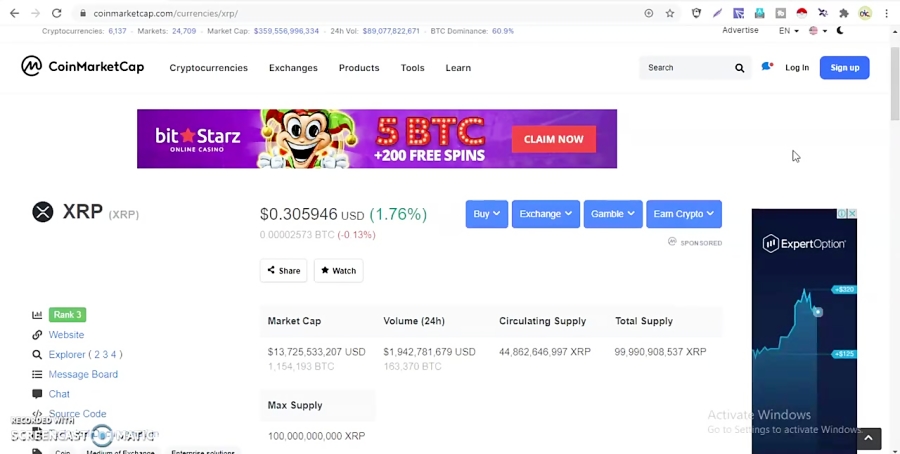Open the Earn Crypto dropdown
Image resolution: width=900 pixels, height=454 pixels.
pyautogui.click(x=684, y=214)
